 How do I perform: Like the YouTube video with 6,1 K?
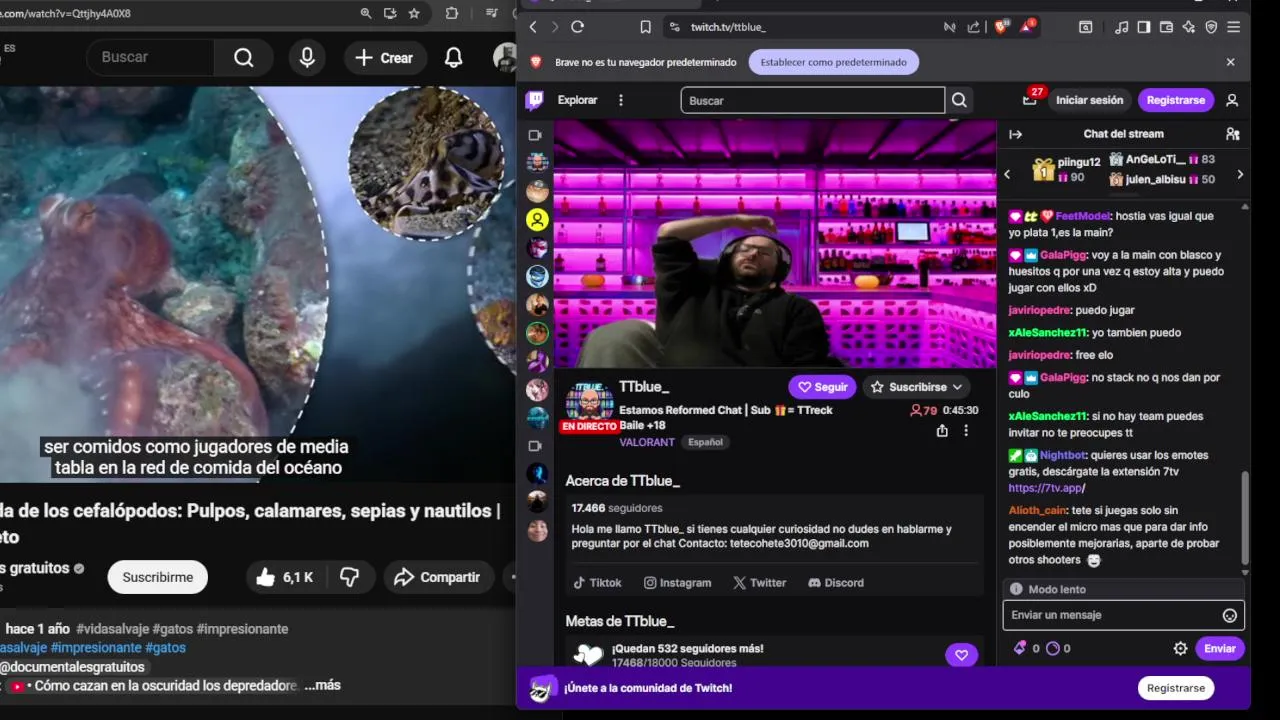coord(284,577)
